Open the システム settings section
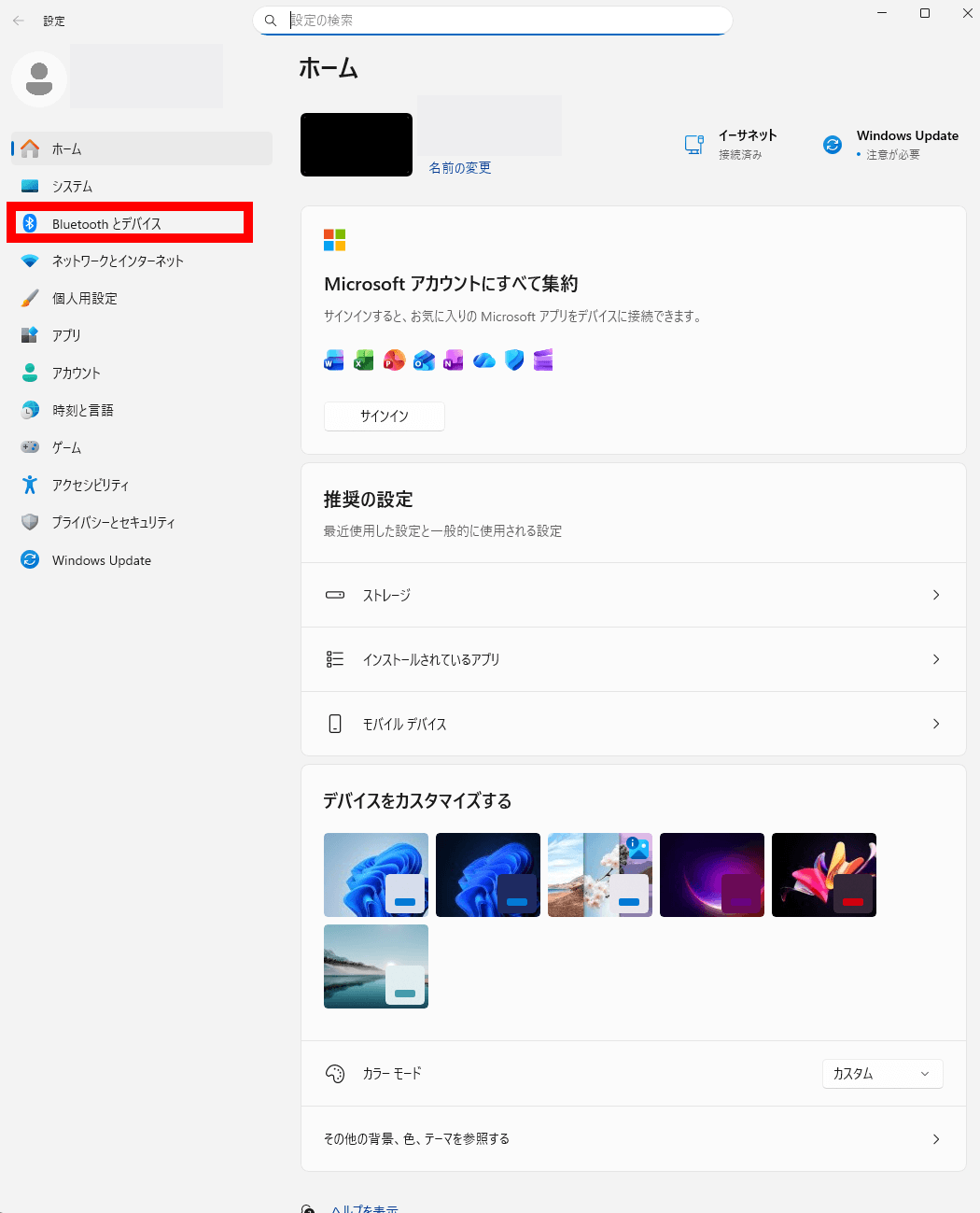This screenshot has height=1213, width=980. [142, 186]
